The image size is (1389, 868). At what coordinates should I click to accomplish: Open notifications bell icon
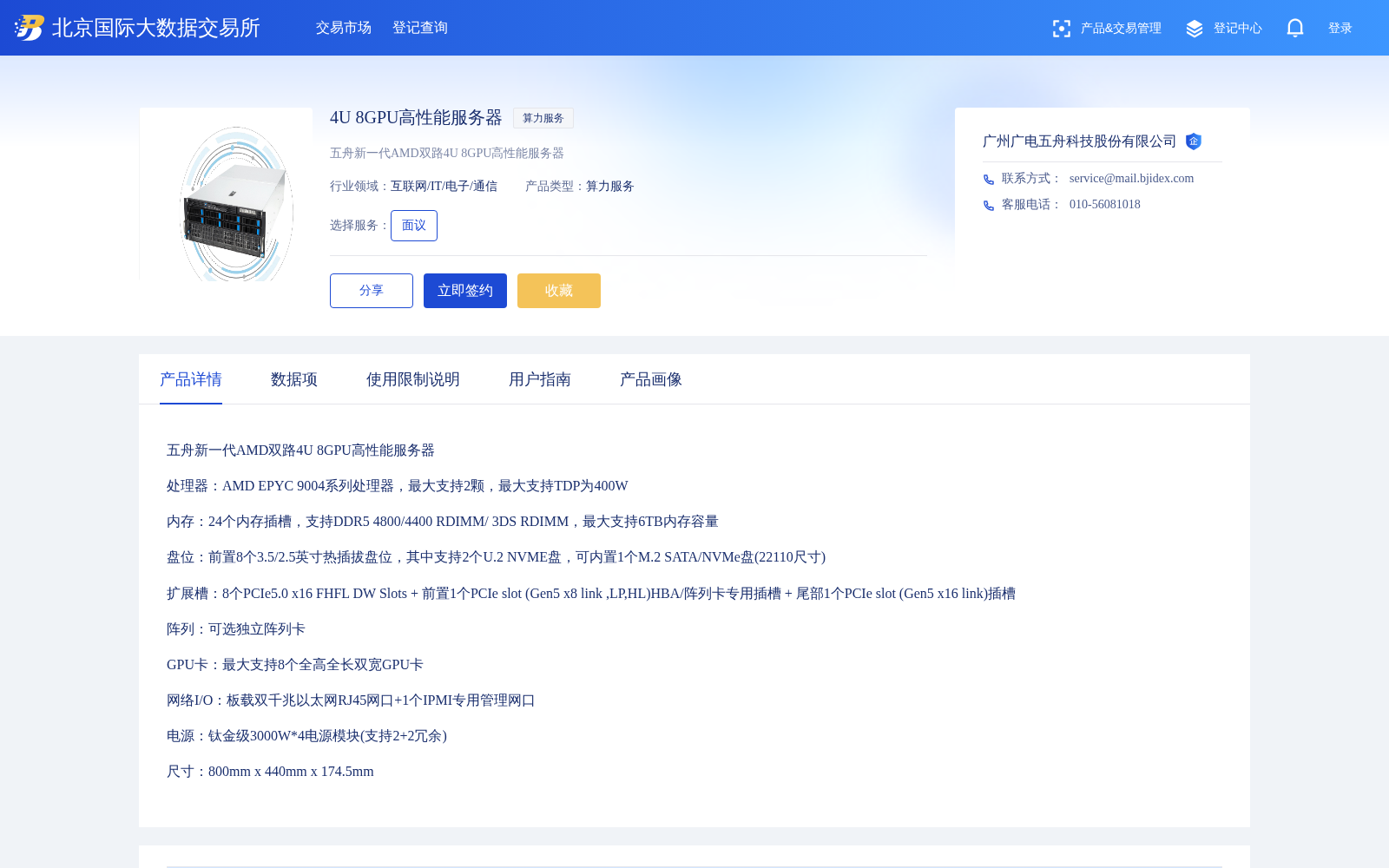[x=1295, y=28]
